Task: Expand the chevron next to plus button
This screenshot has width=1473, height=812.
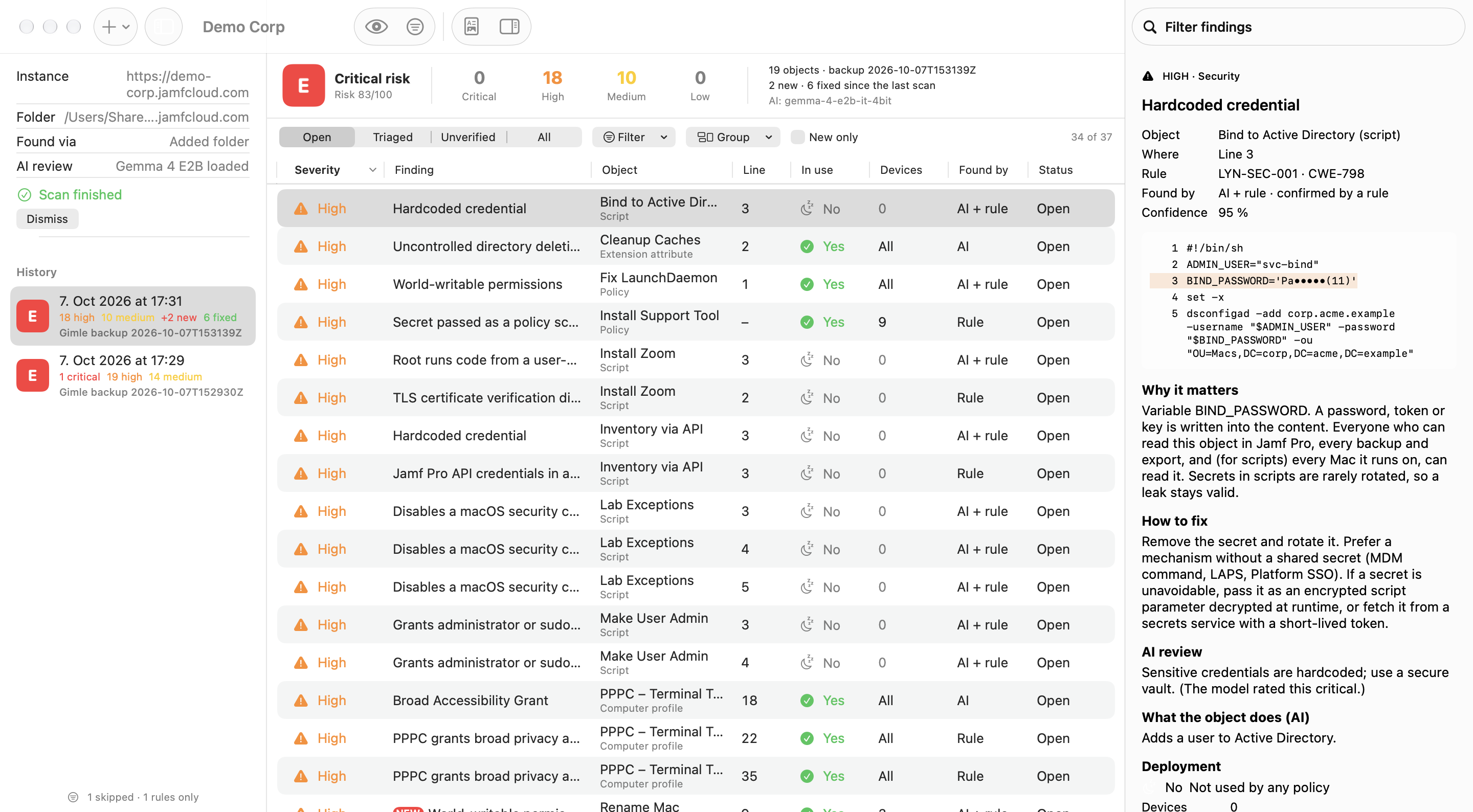Action: click(x=126, y=26)
